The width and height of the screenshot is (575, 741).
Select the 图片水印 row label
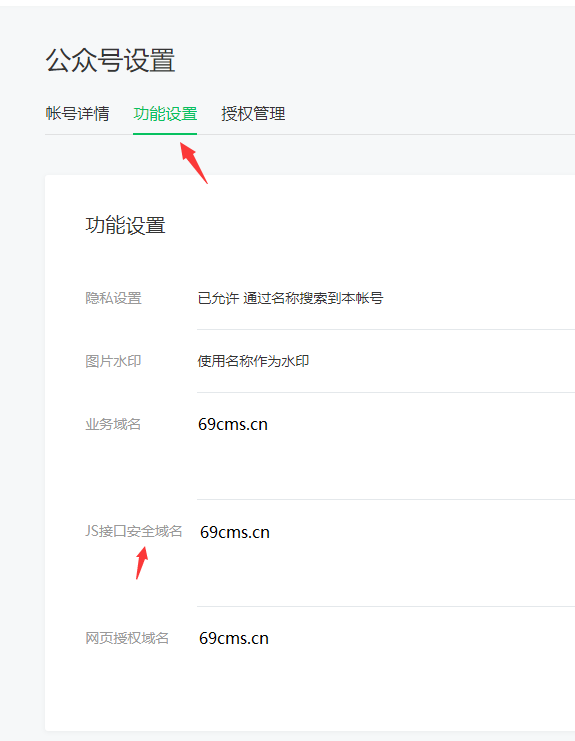tap(113, 361)
